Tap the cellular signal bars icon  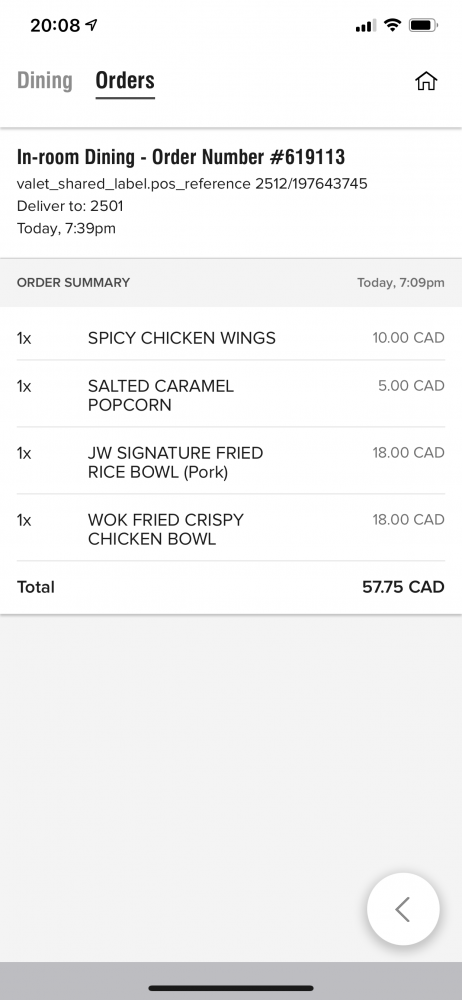click(366, 26)
